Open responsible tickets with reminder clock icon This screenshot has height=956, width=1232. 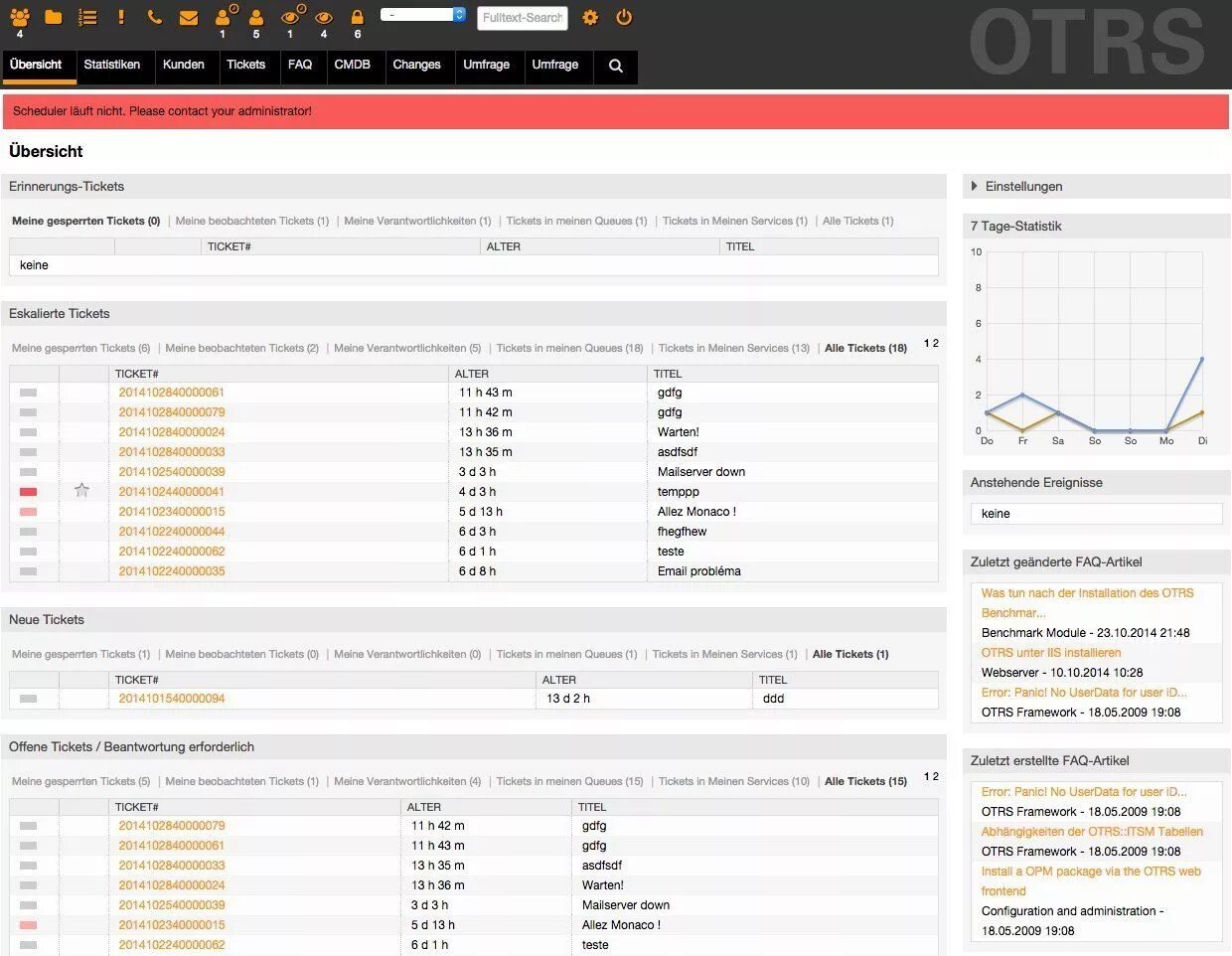pyautogui.click(x=226, y=15)
